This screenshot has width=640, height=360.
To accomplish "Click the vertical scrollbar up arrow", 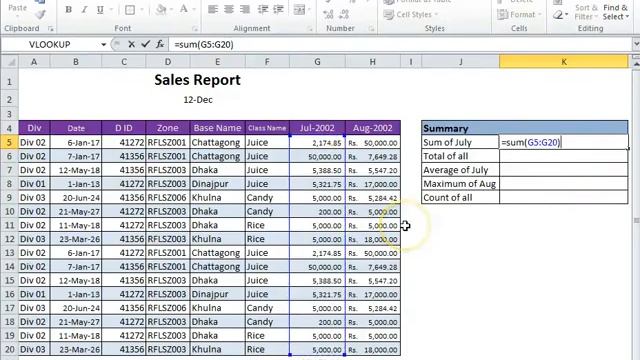I will [636, 64].
